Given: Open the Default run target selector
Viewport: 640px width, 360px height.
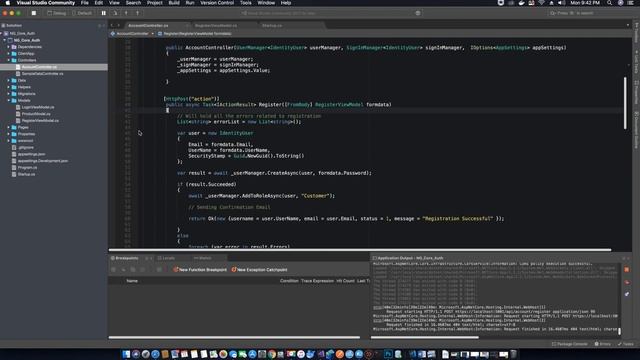Looking at the screenshot, I should (82, 13).
